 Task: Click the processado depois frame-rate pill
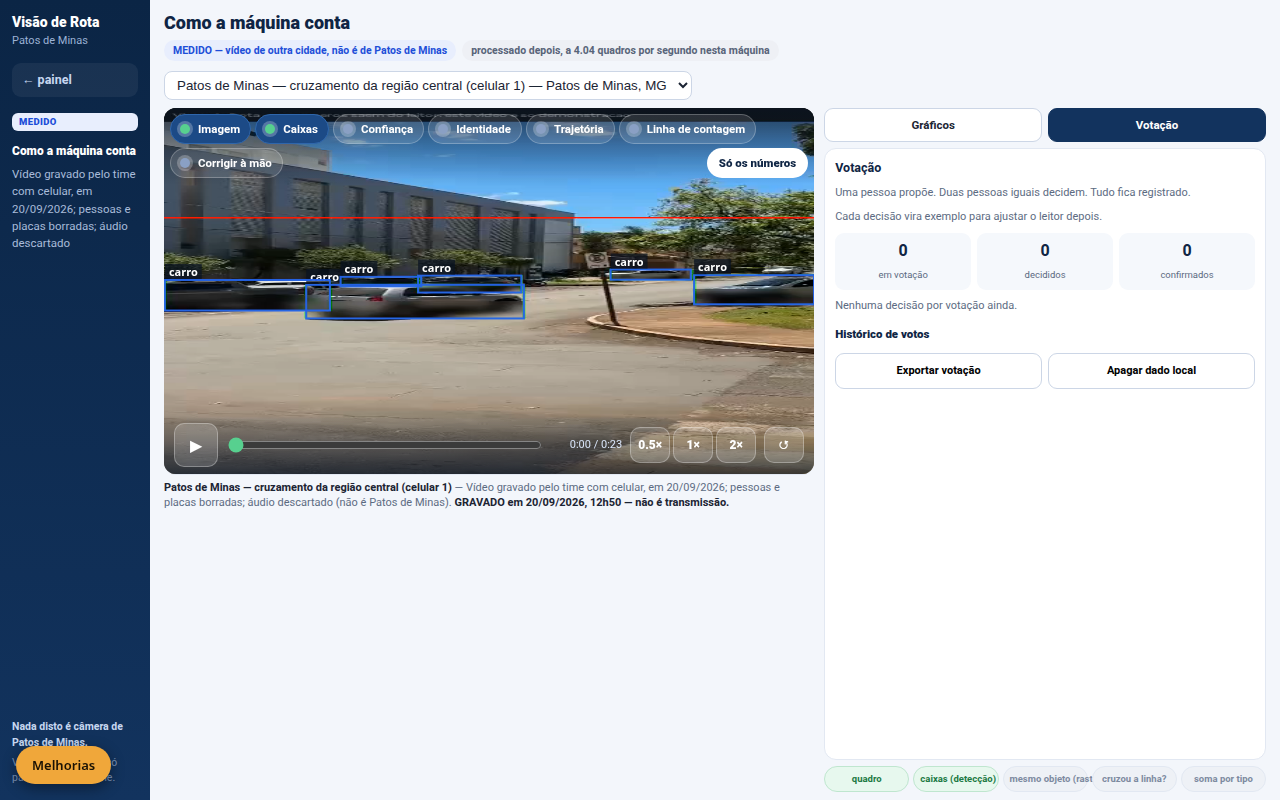[620, 50]
